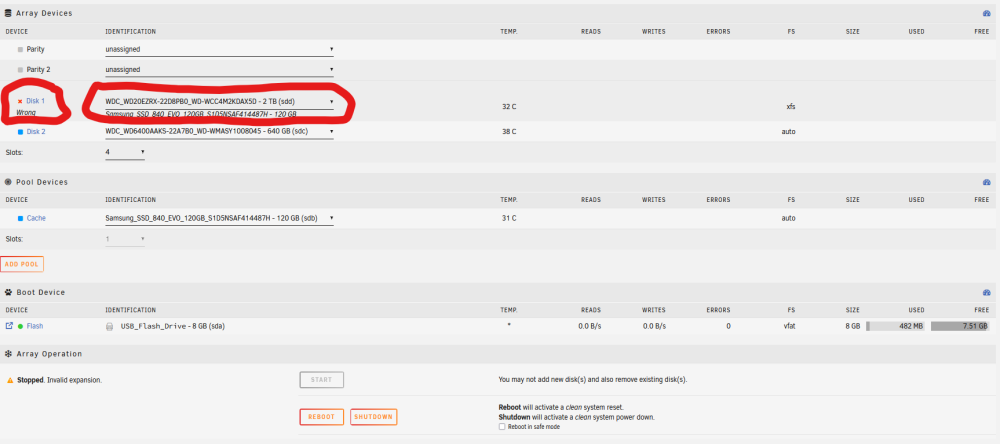
Task: Click the Parity 2 row label
Action: click(x=38, y=70)
